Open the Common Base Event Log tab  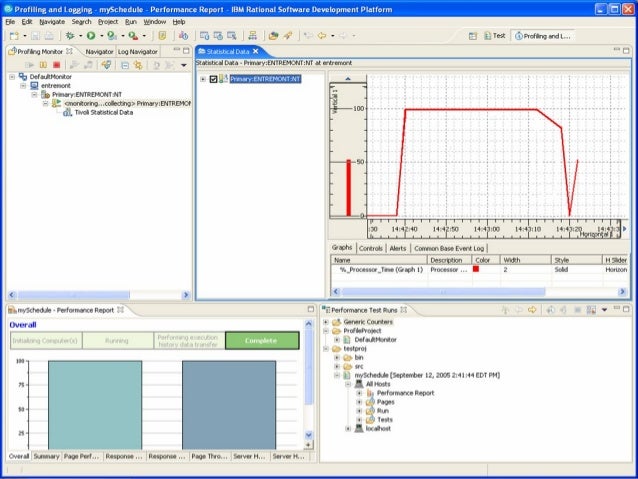449,248
